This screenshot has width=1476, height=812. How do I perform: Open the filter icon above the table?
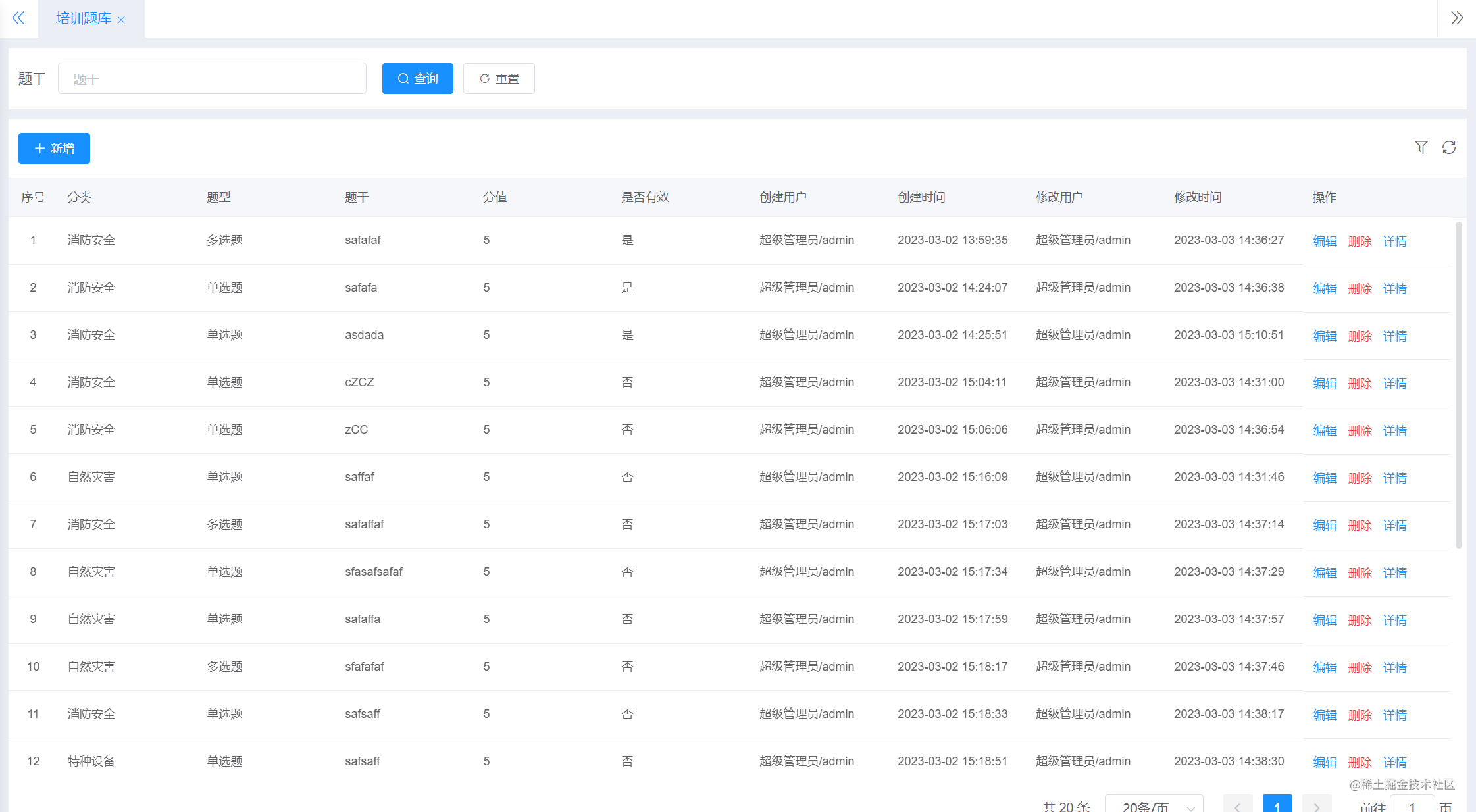pyautogui.click(x=1421, y=147)
